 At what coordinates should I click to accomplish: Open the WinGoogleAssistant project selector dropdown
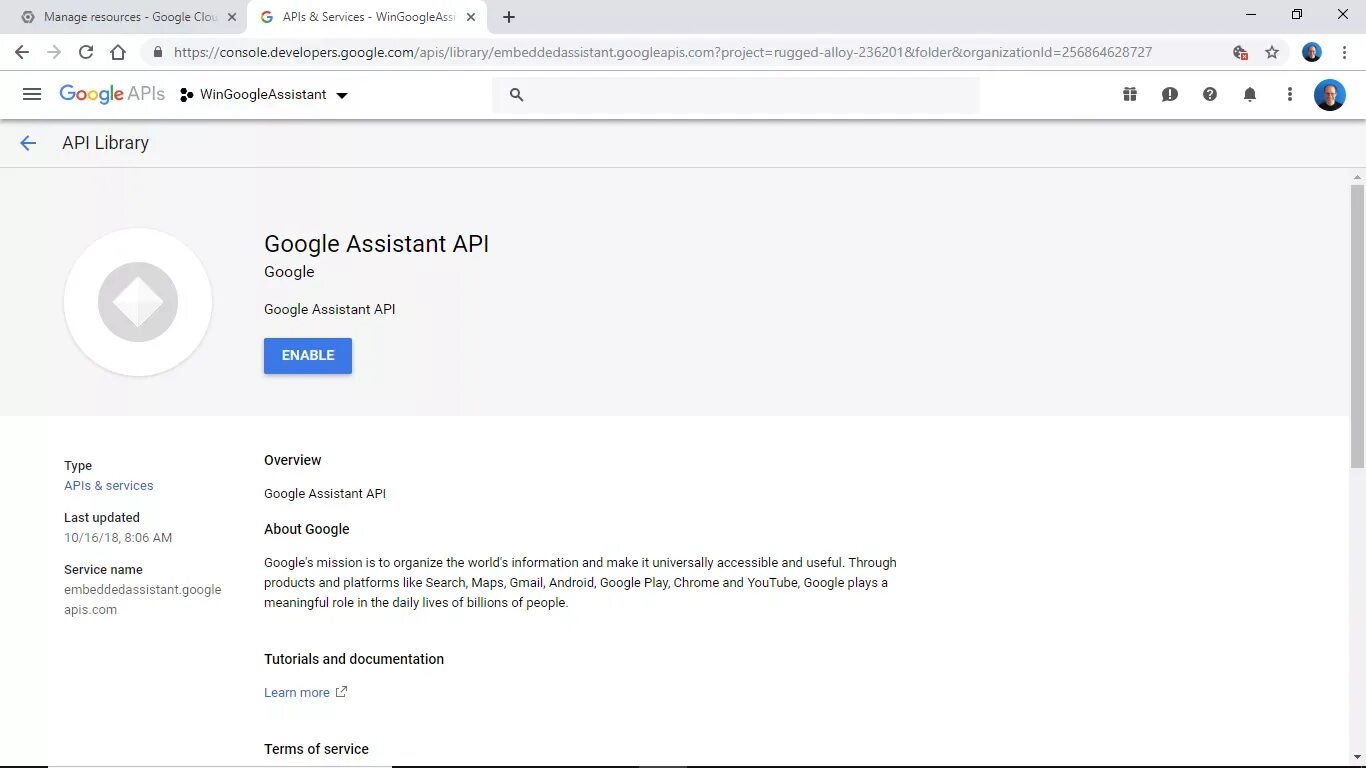coord(264,95)
